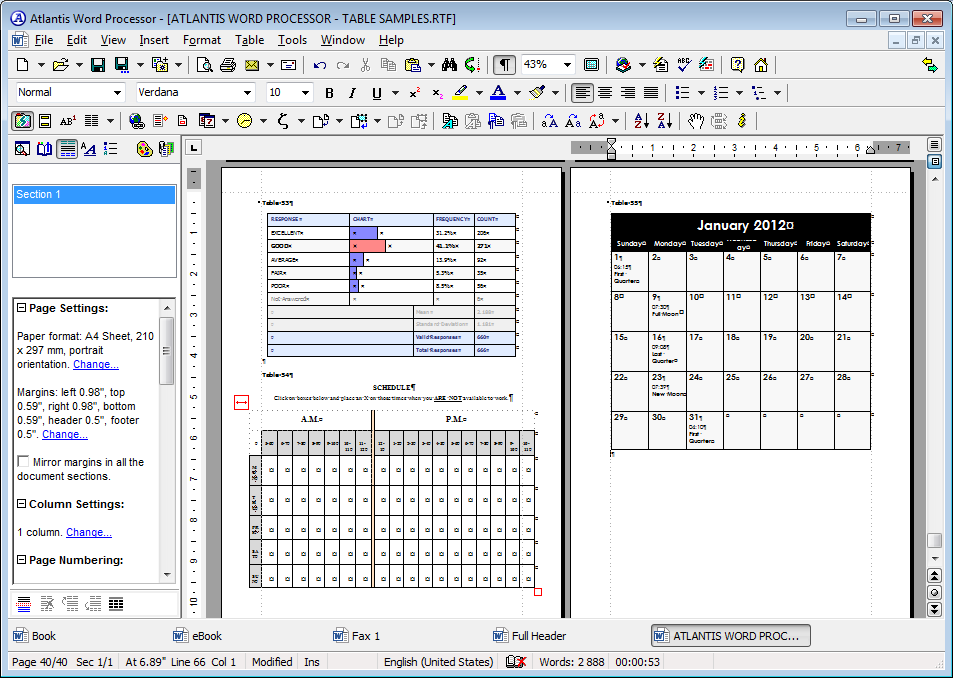Viewport: 953px width, 678px height.
Task: Run the spell checker icon
Action: [x=683, y=64]
